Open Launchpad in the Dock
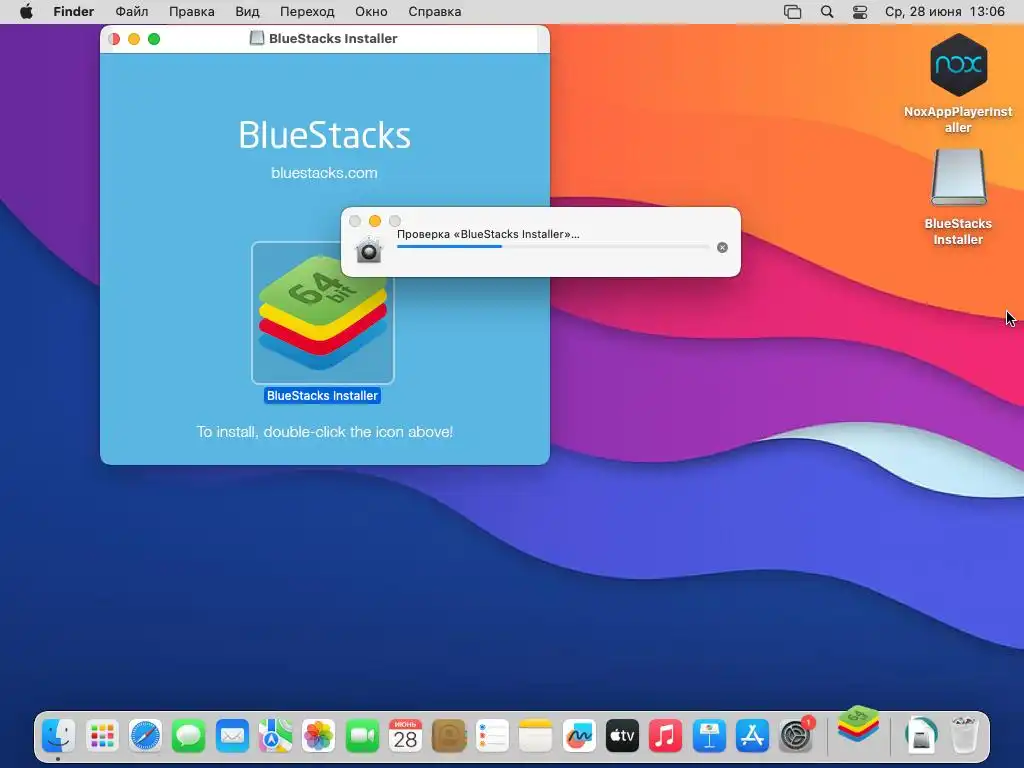Image resolution: width=1024 pixels, height=768 pixels. pos(102,737)
